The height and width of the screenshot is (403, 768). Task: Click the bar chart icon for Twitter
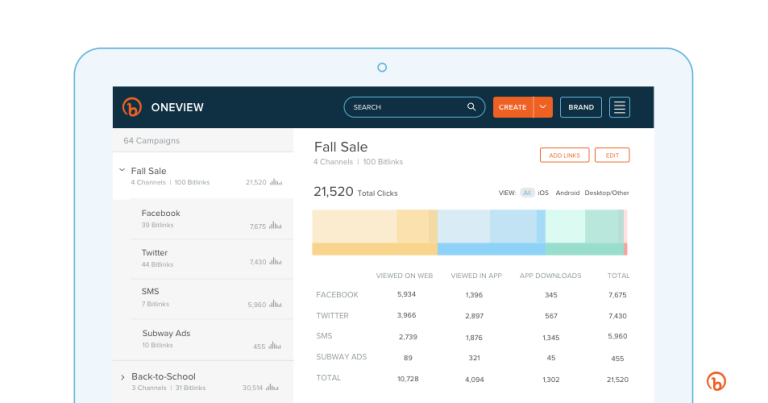(275, 261)
